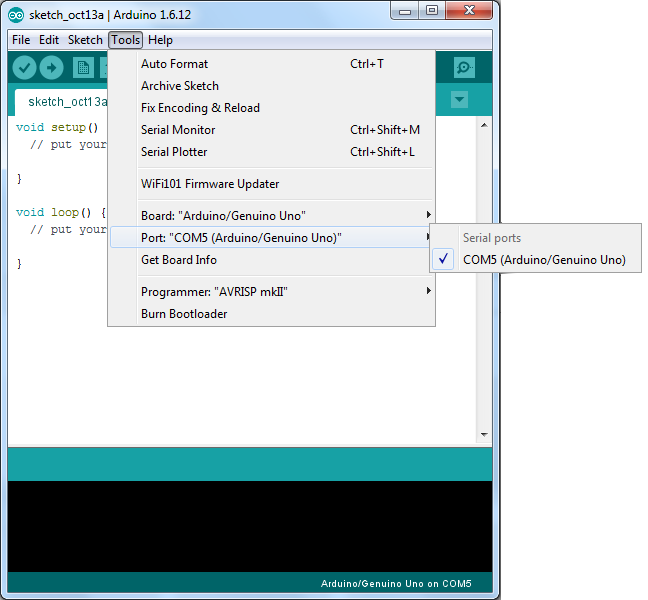The width and height of the screenshot is (648, 600).
Task: Click the Verify checkmark toolbar icon
Action: click(24, 67)
